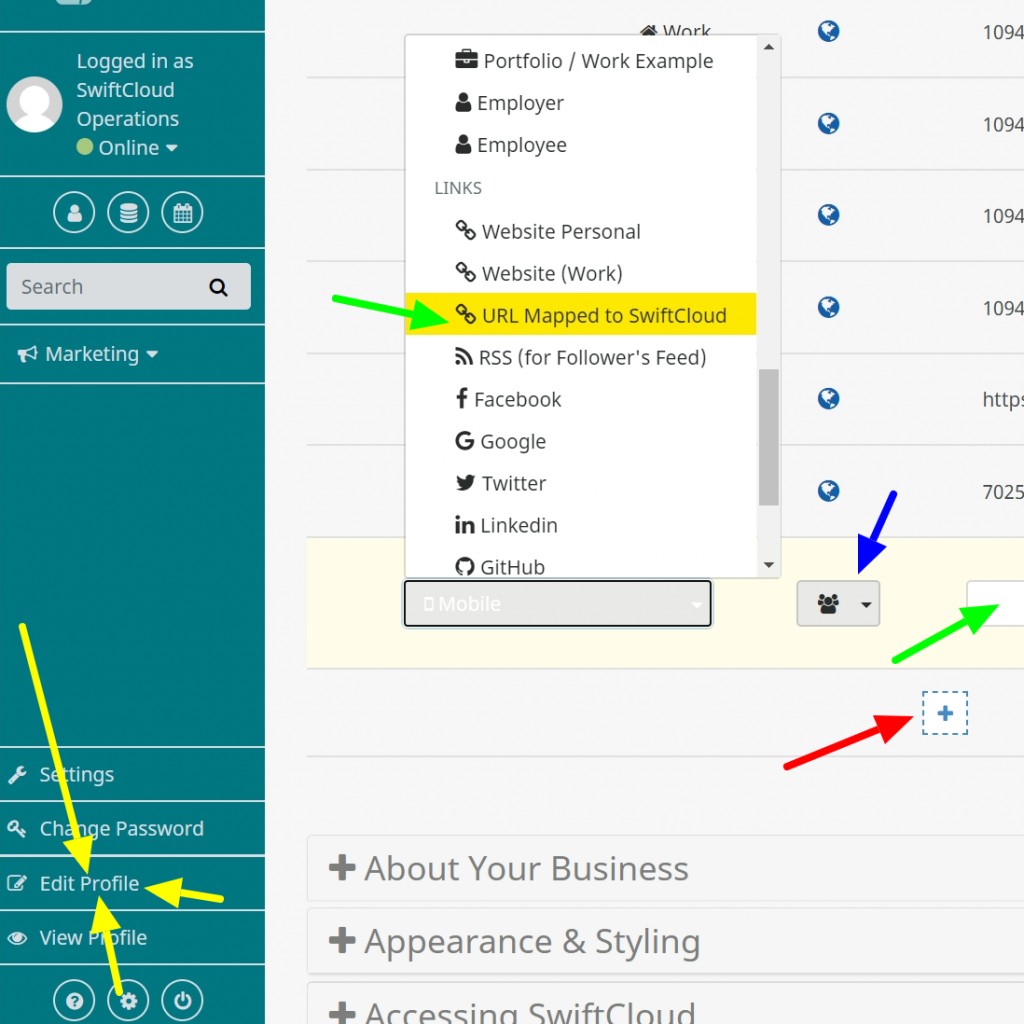Open the Mobile phone type dropdown
This screenshot has height=1024, width=1024.
tap(557, 603)
